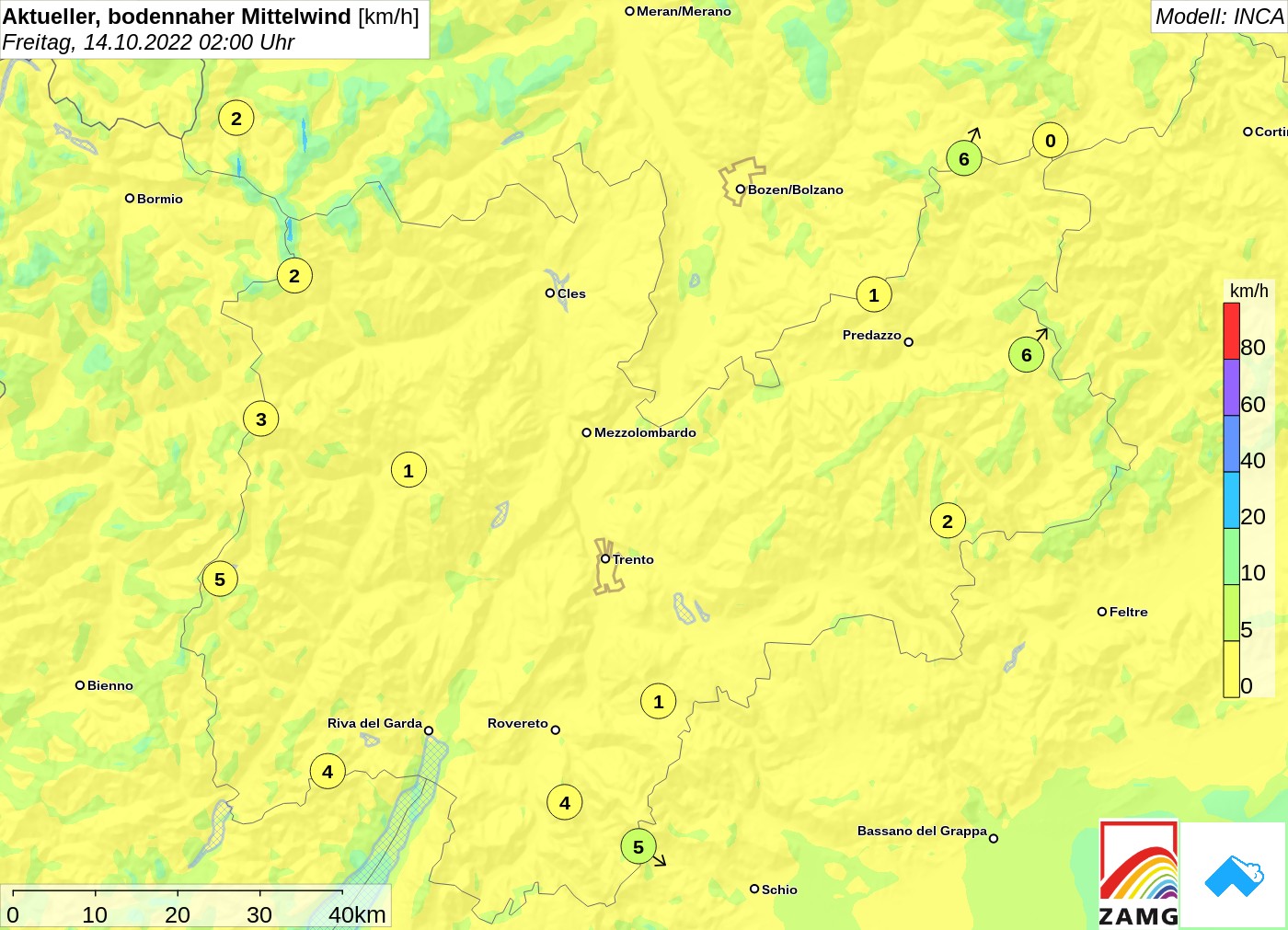Click the cyan swatch in the km/h legend
This screenshot has height=930, width=1288.
pos(1231,500)
